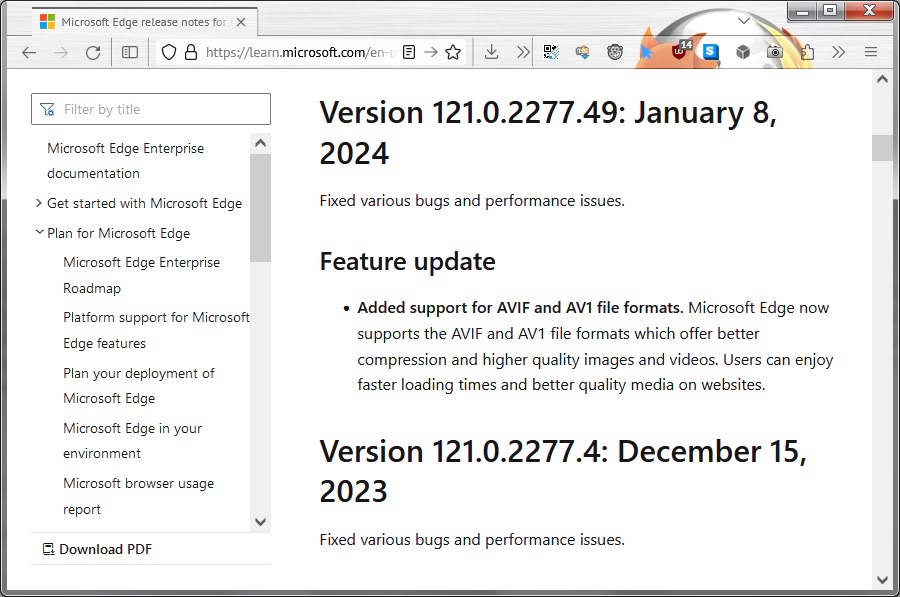The image size is (900, 597).
Task: Maximize the browser window
Action: pos(830,10)
